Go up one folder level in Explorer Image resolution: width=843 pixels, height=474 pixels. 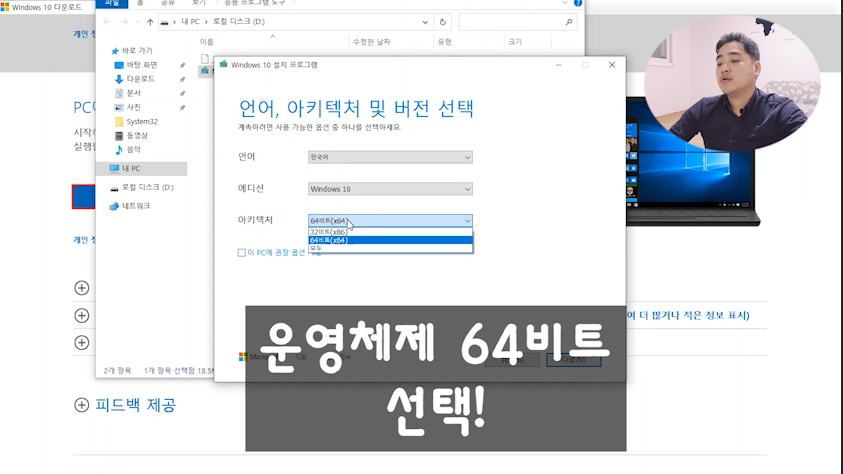pyautogui.click(x=150, y=22)
